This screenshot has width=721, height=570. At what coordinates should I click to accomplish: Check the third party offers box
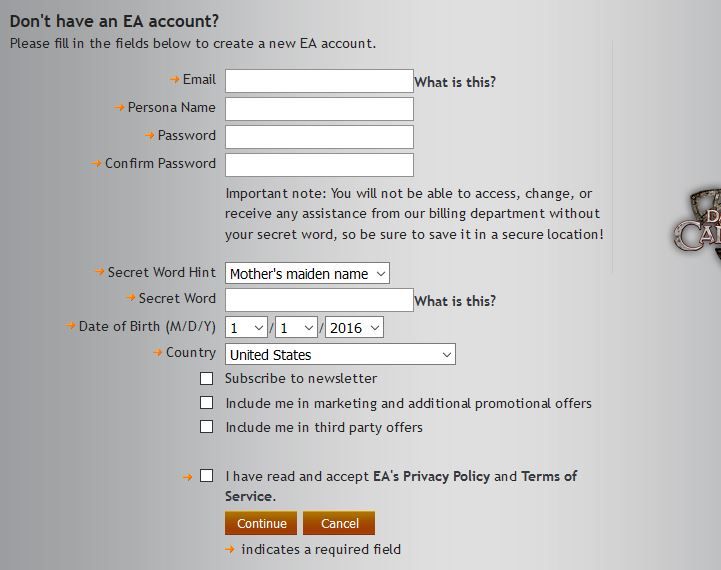(x=206, y=427)
